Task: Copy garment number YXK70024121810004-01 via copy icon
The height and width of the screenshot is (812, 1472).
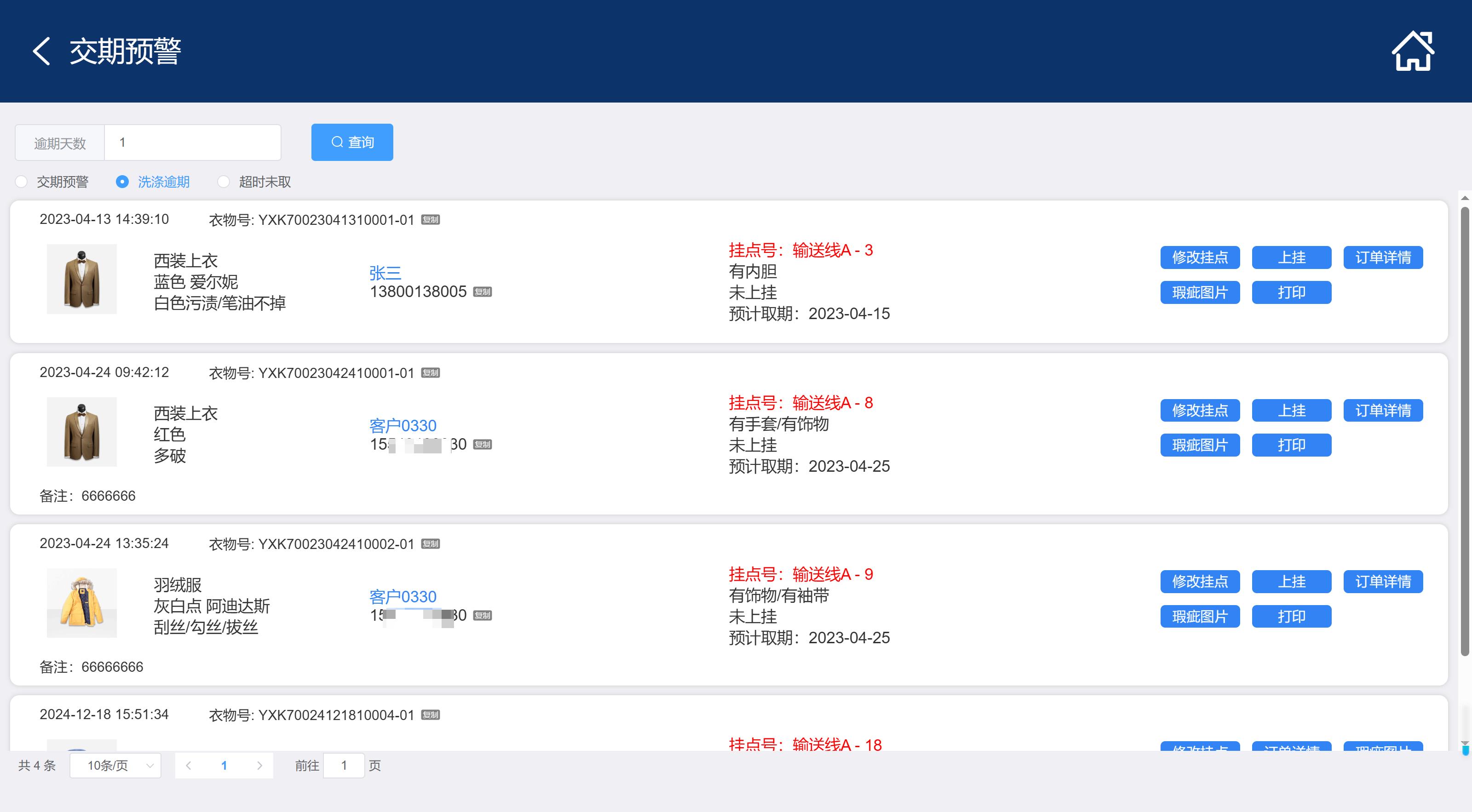Action: click(x=430, y=715)
